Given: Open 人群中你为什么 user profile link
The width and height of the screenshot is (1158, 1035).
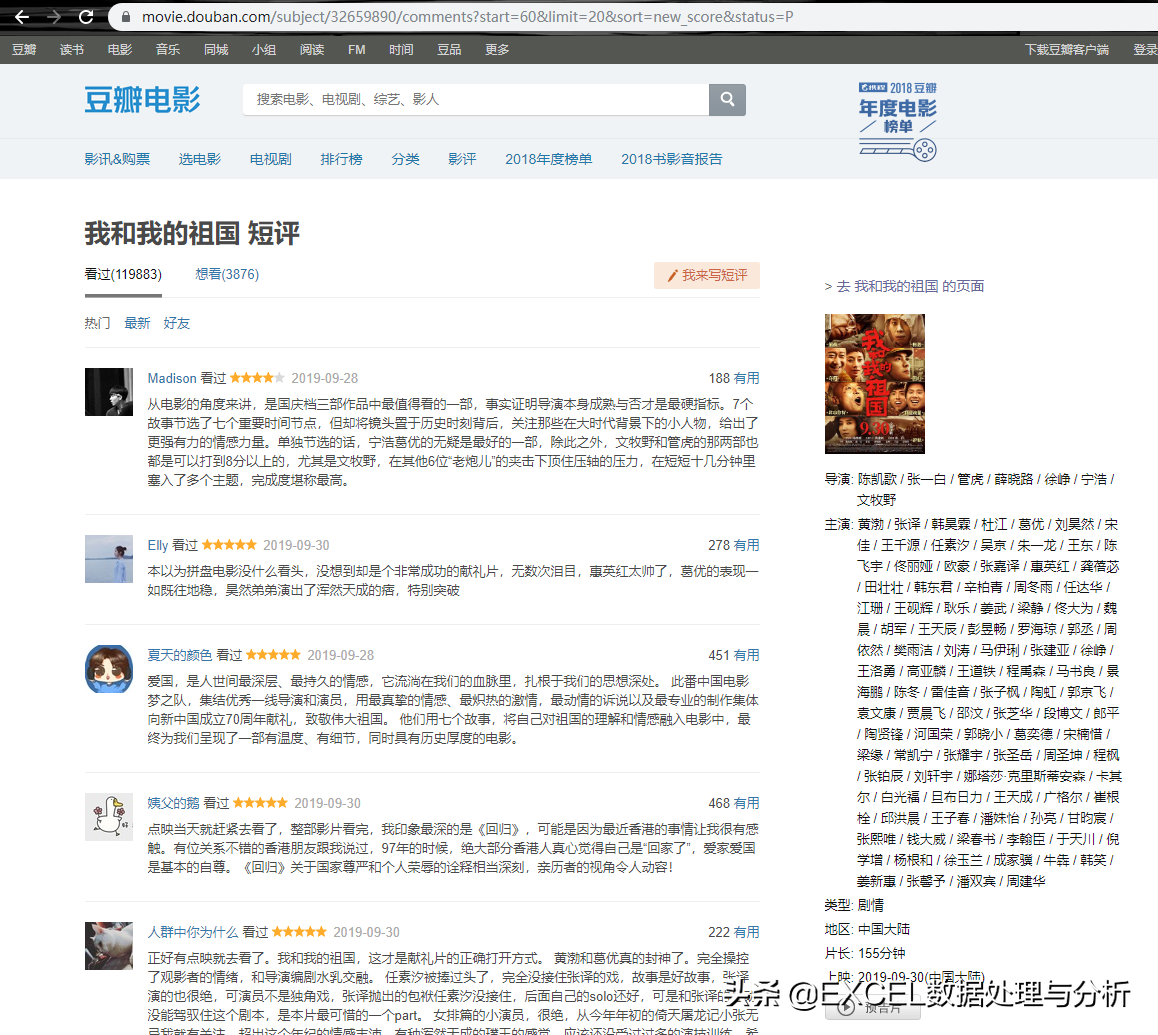Looking at the screenshot, I should coord(193,932).
